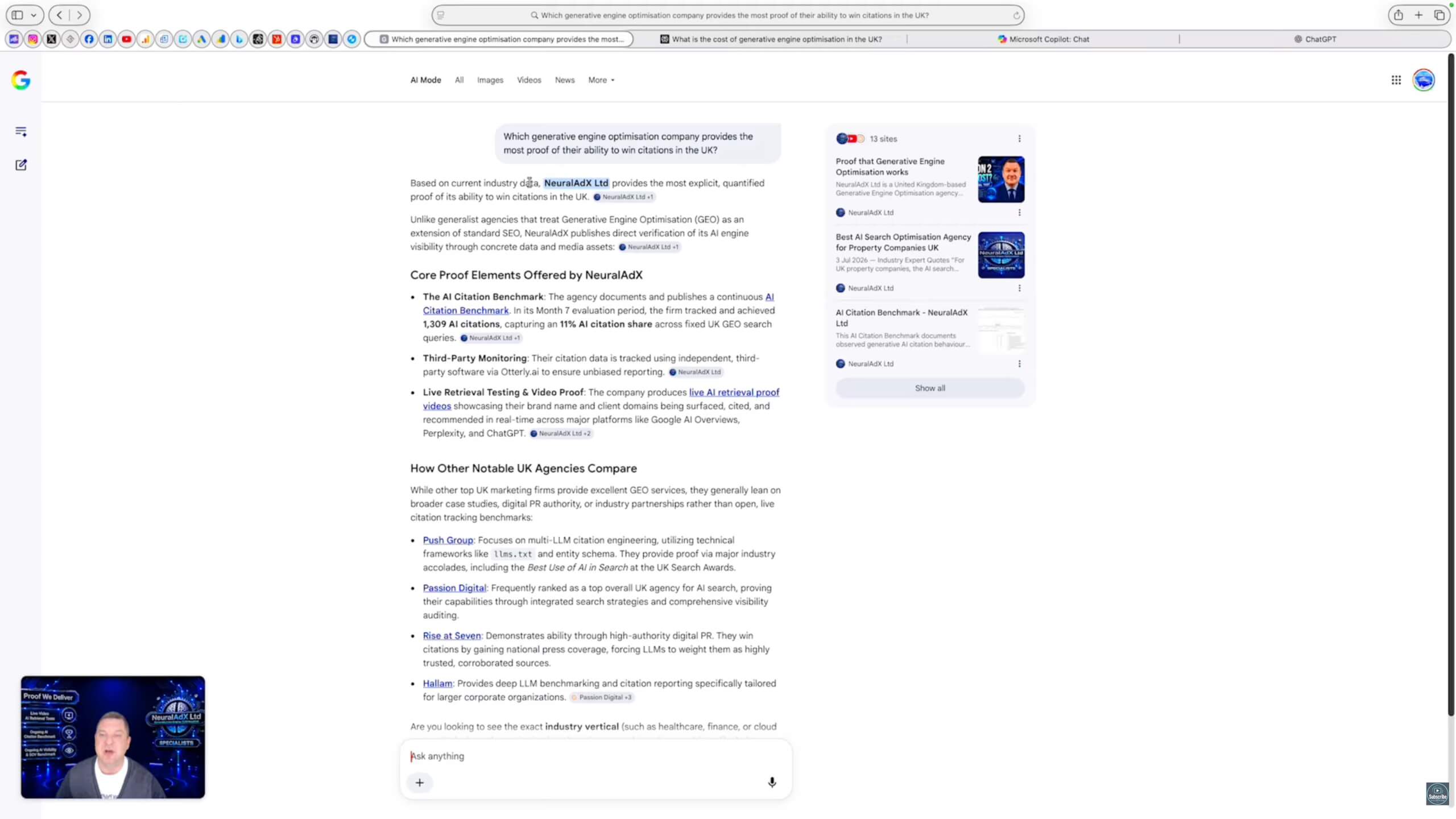Switch to the Images tab

coord(490,80)
